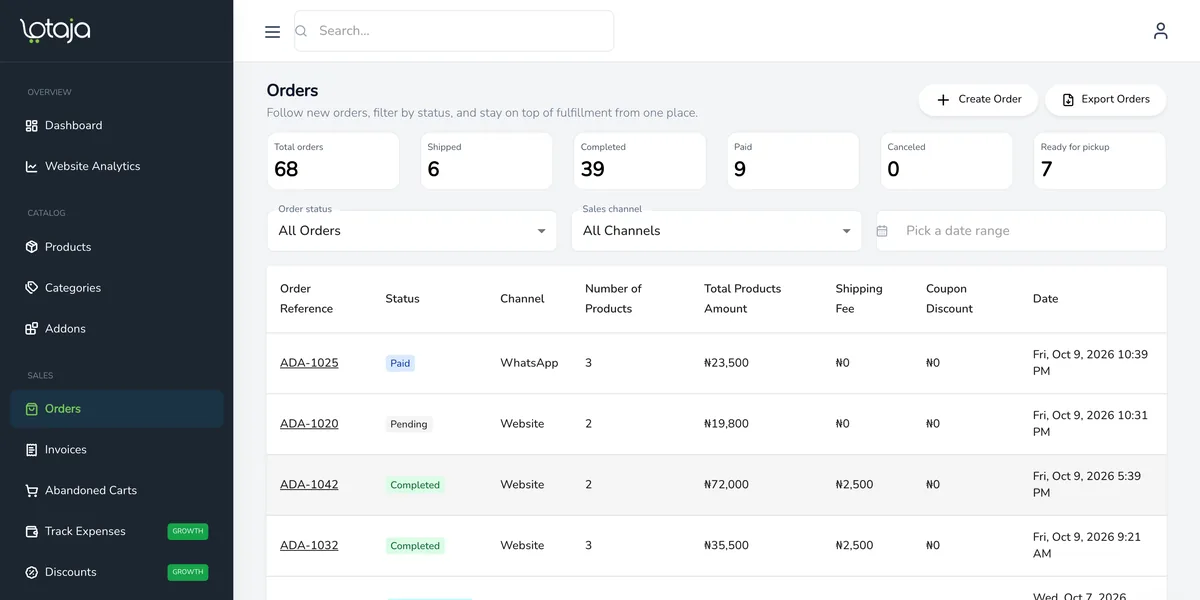Image resolution: width=1200 pixels, height=600 pixels.
Task: Open the Order status dropdown
Action: 412,231
